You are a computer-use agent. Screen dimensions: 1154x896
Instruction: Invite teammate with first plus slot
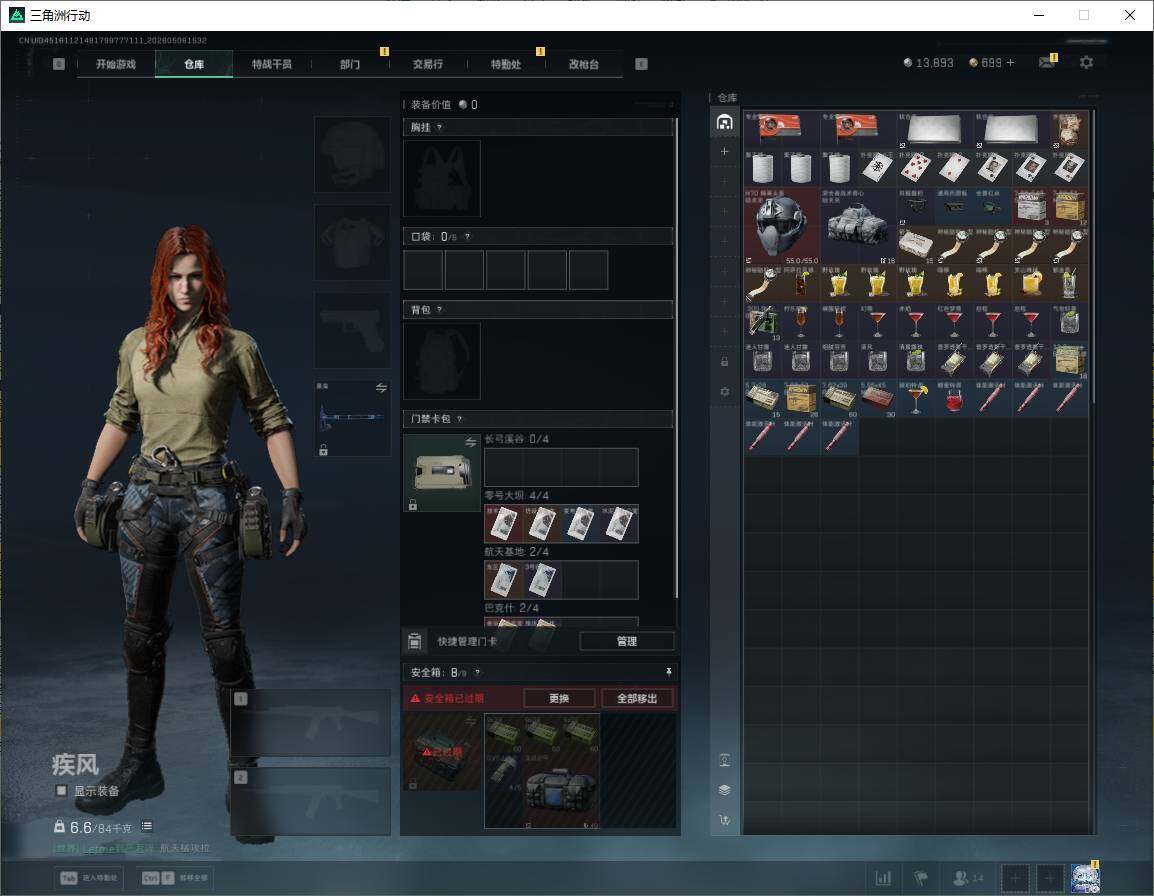(1015, 878)
